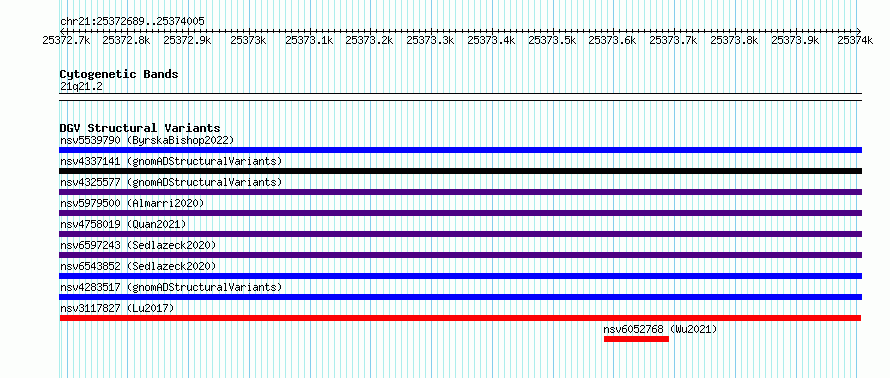Select the blue bar under nsv5539790
The image size is (890, 378).
(460, 150)
